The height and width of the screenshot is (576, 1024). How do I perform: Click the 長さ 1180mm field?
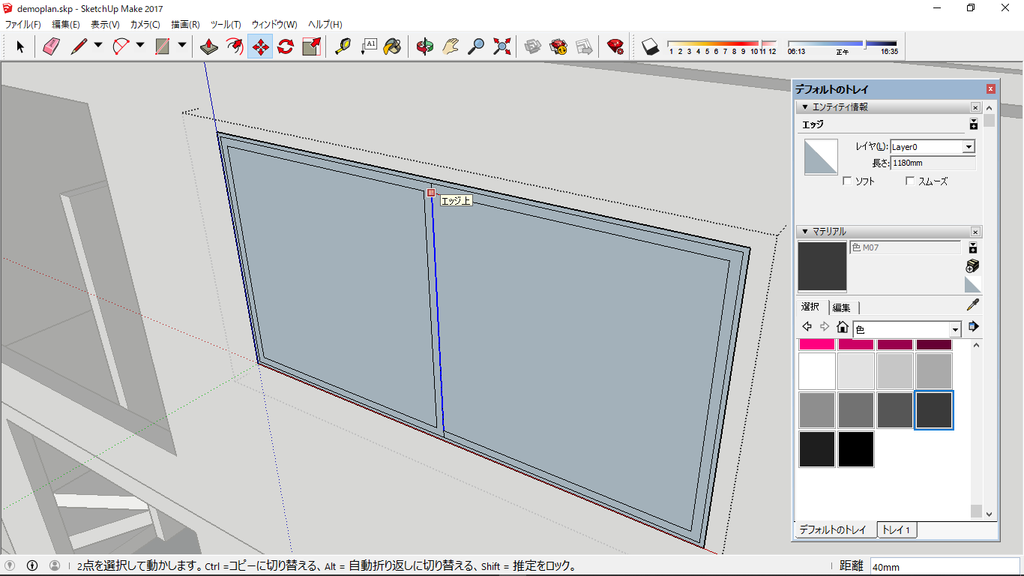click(933, 163)
